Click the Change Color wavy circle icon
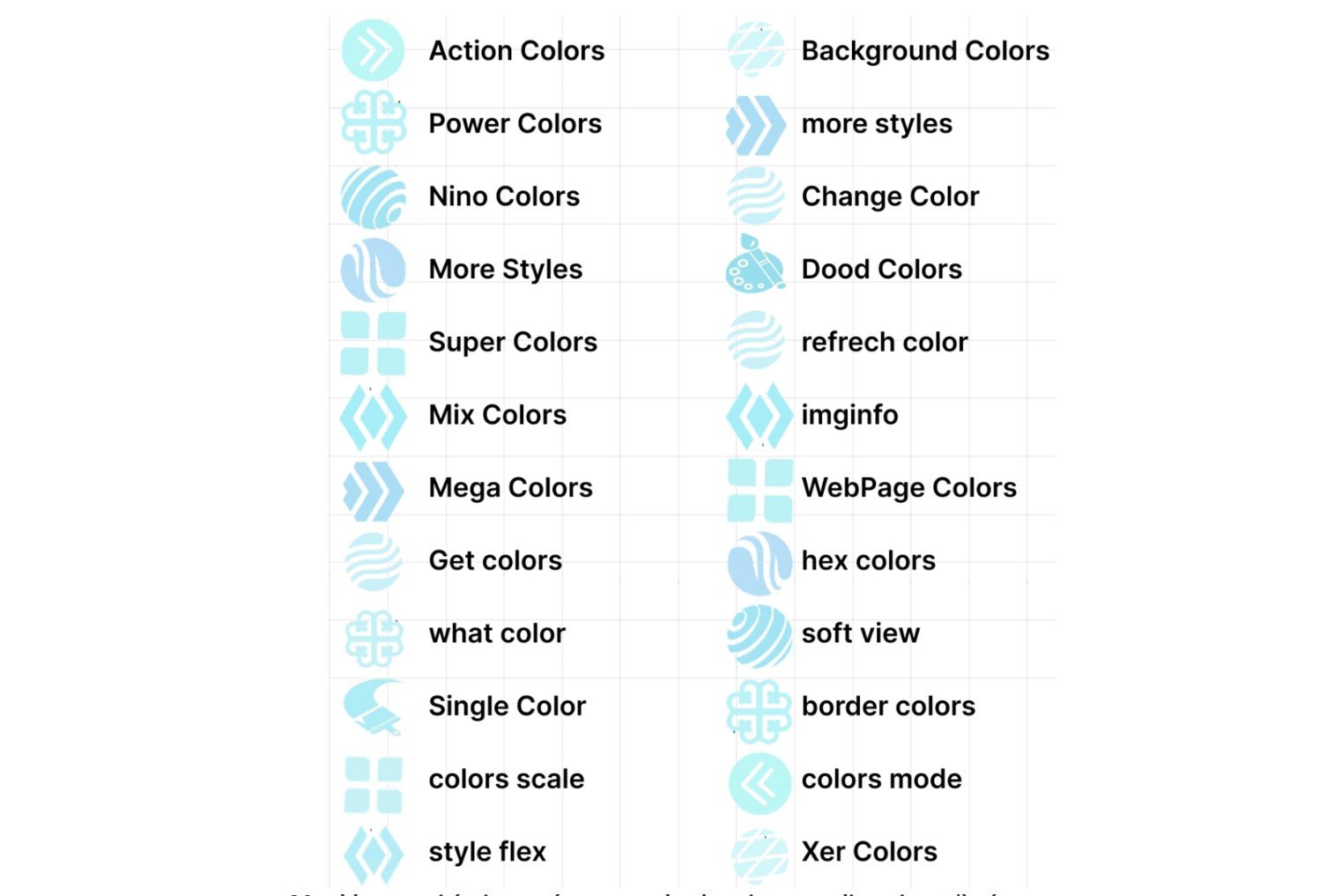Screen dimensions: 1327x896 click(x=756, y=196)
